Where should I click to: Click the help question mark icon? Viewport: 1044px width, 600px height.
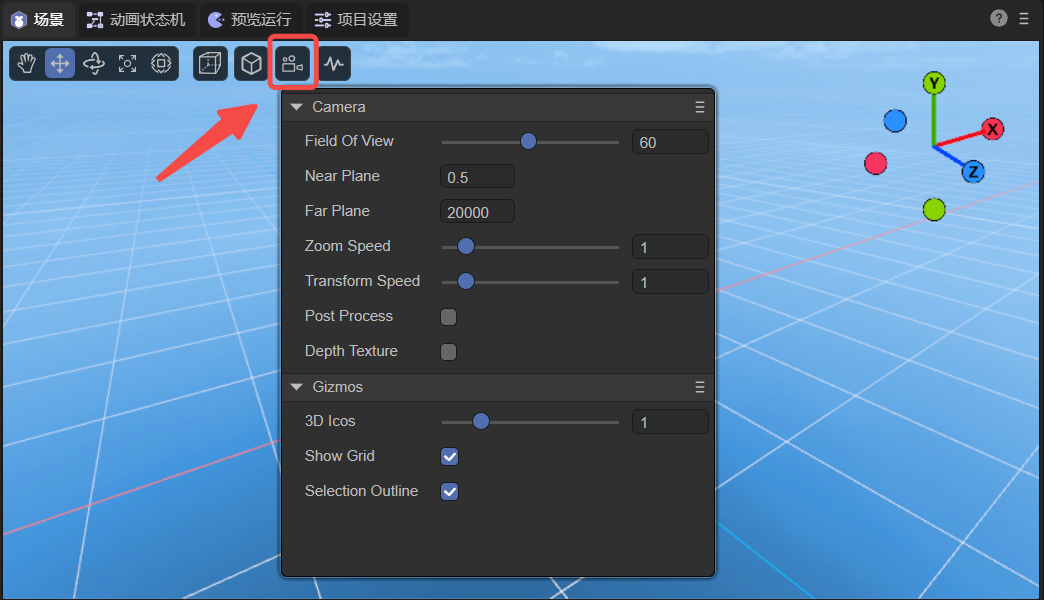998,18
